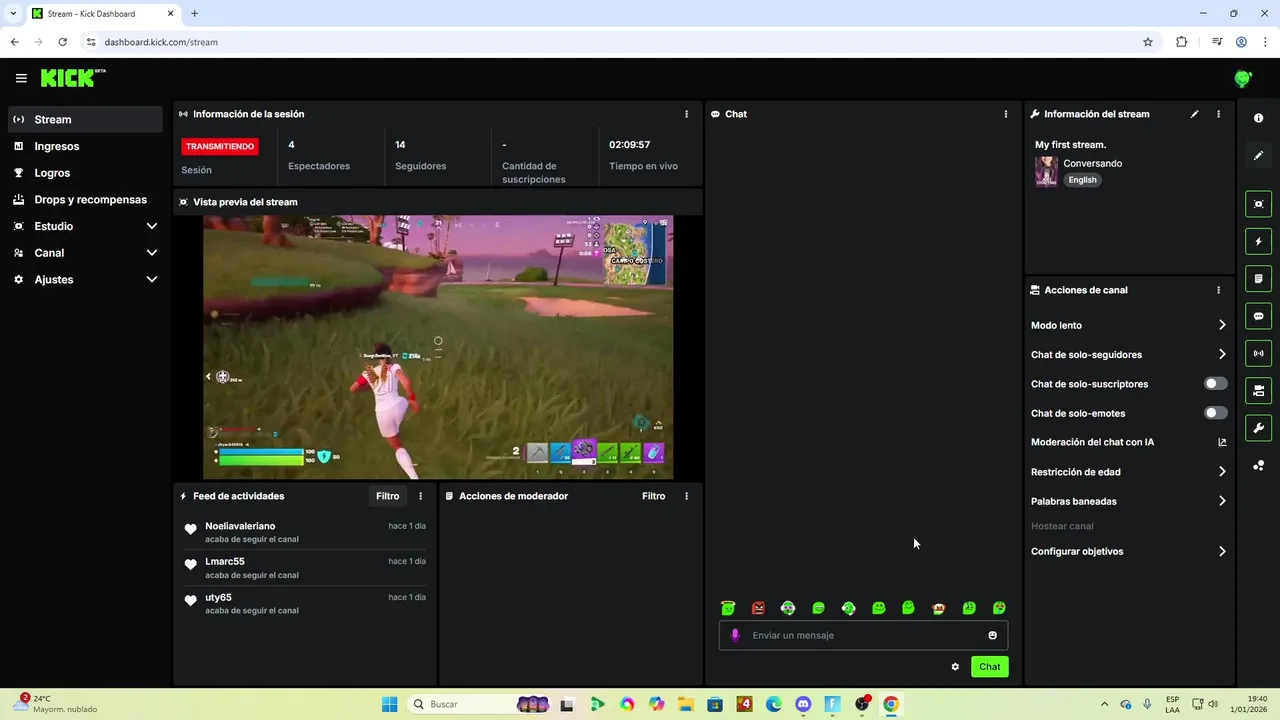Open the hamburger menu next to Kick logo
This screenshot has height=720, width=1280.
[x=21, y=78]
